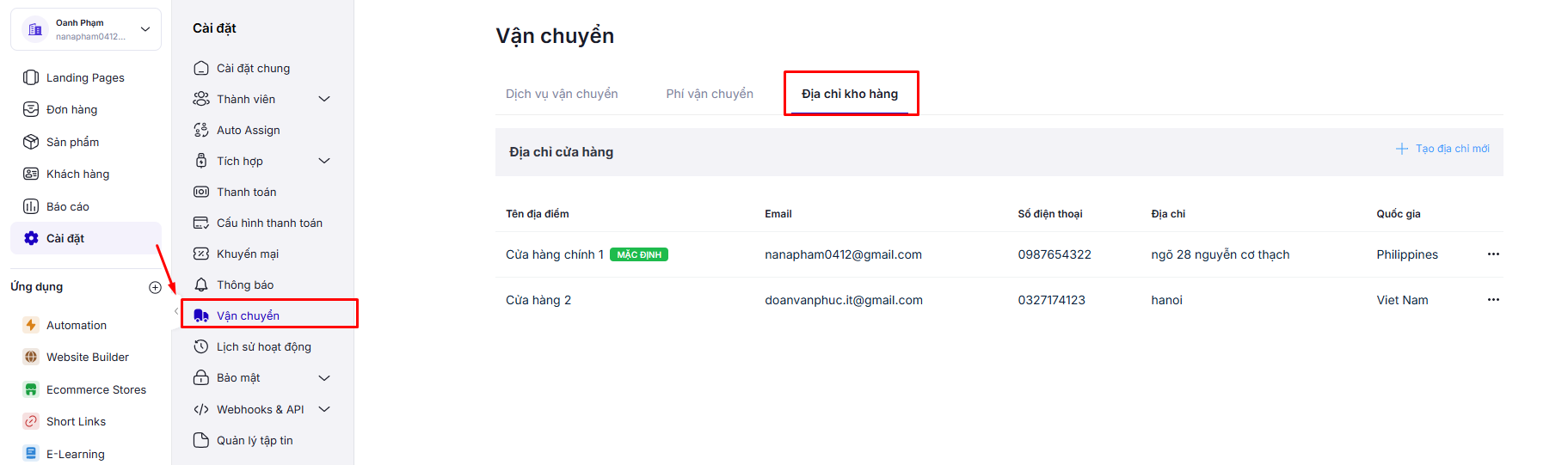
Task: Open Đơn hàng orders icon
Action: point(31,109)
